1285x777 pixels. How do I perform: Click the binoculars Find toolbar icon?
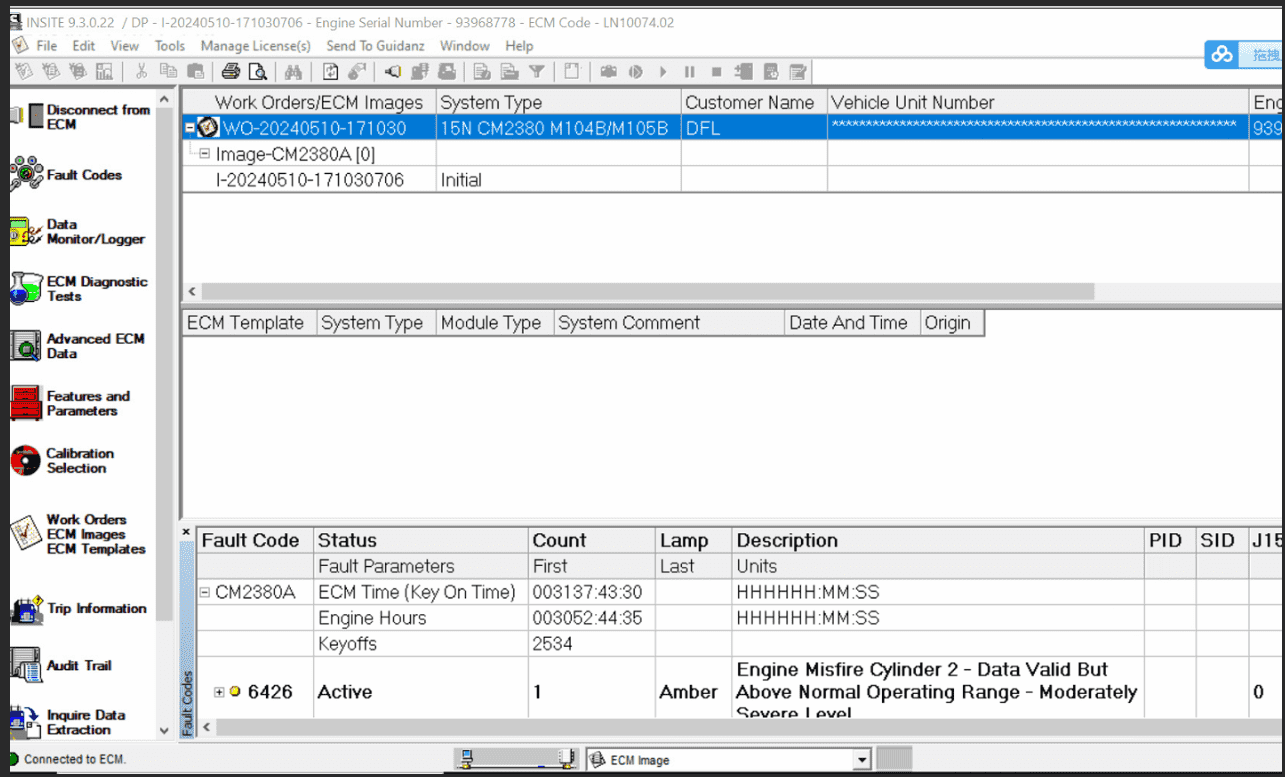click(293, 72)
